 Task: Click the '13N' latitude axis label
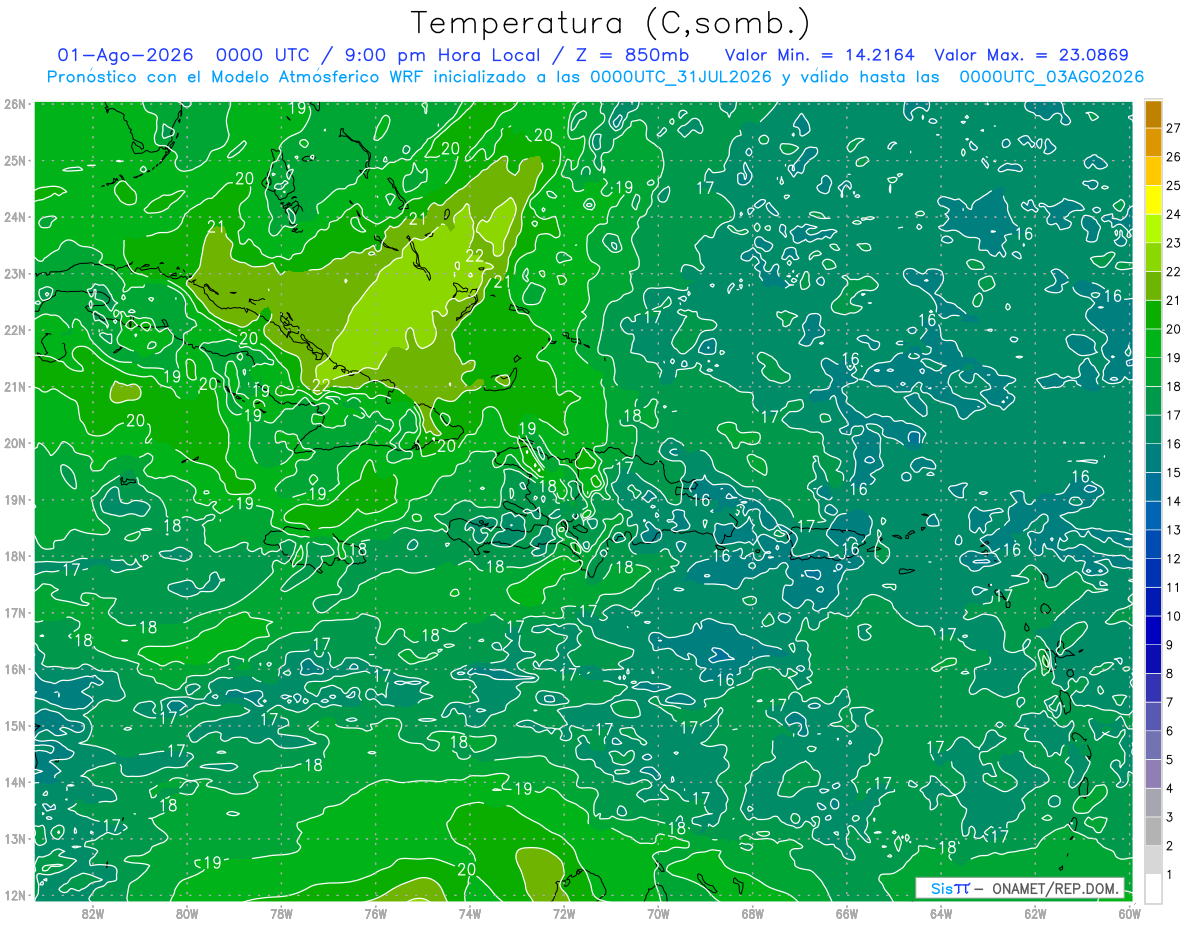click(15, 839)
